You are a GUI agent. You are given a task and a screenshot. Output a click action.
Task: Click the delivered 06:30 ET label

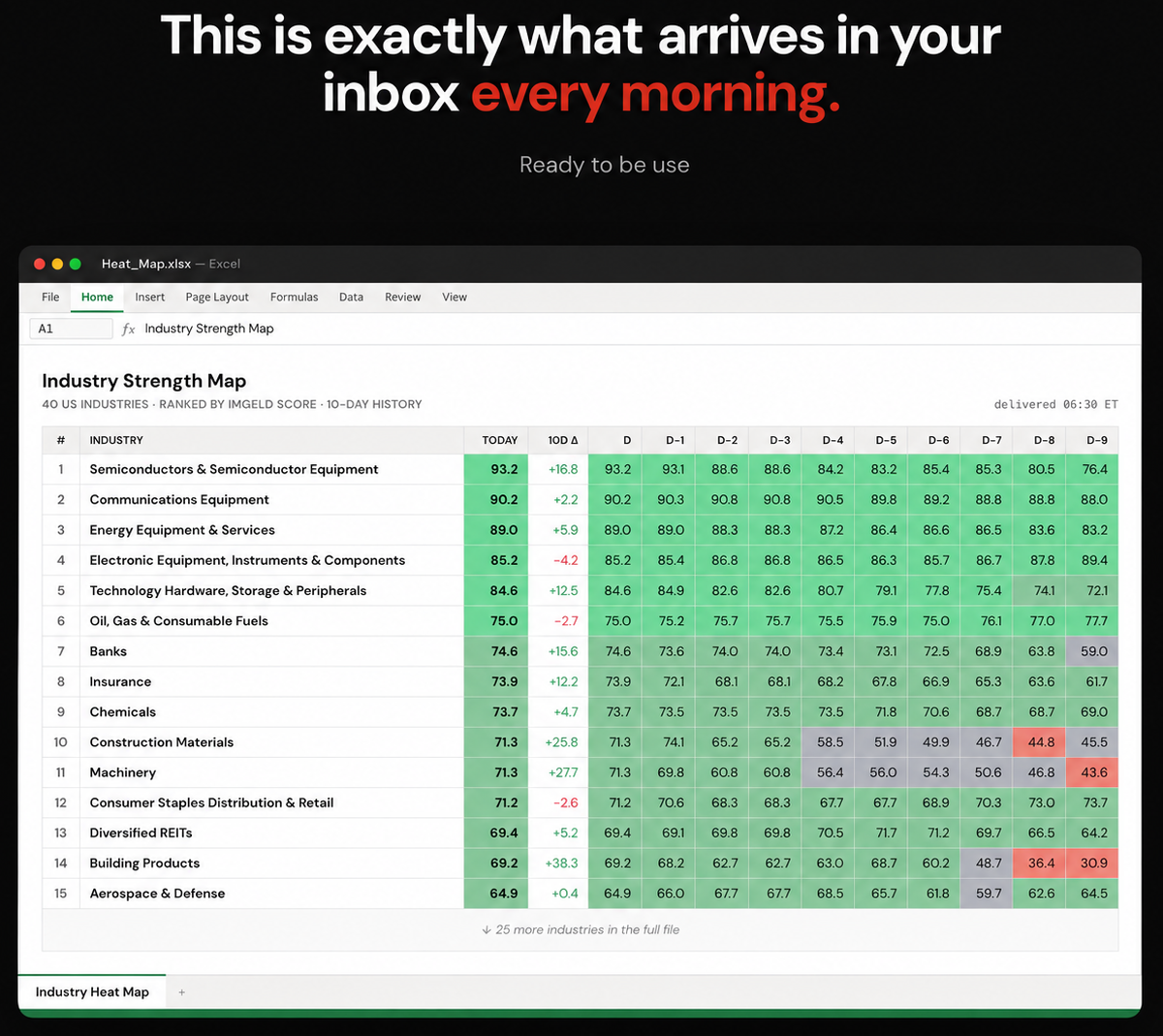[1055, 404]
